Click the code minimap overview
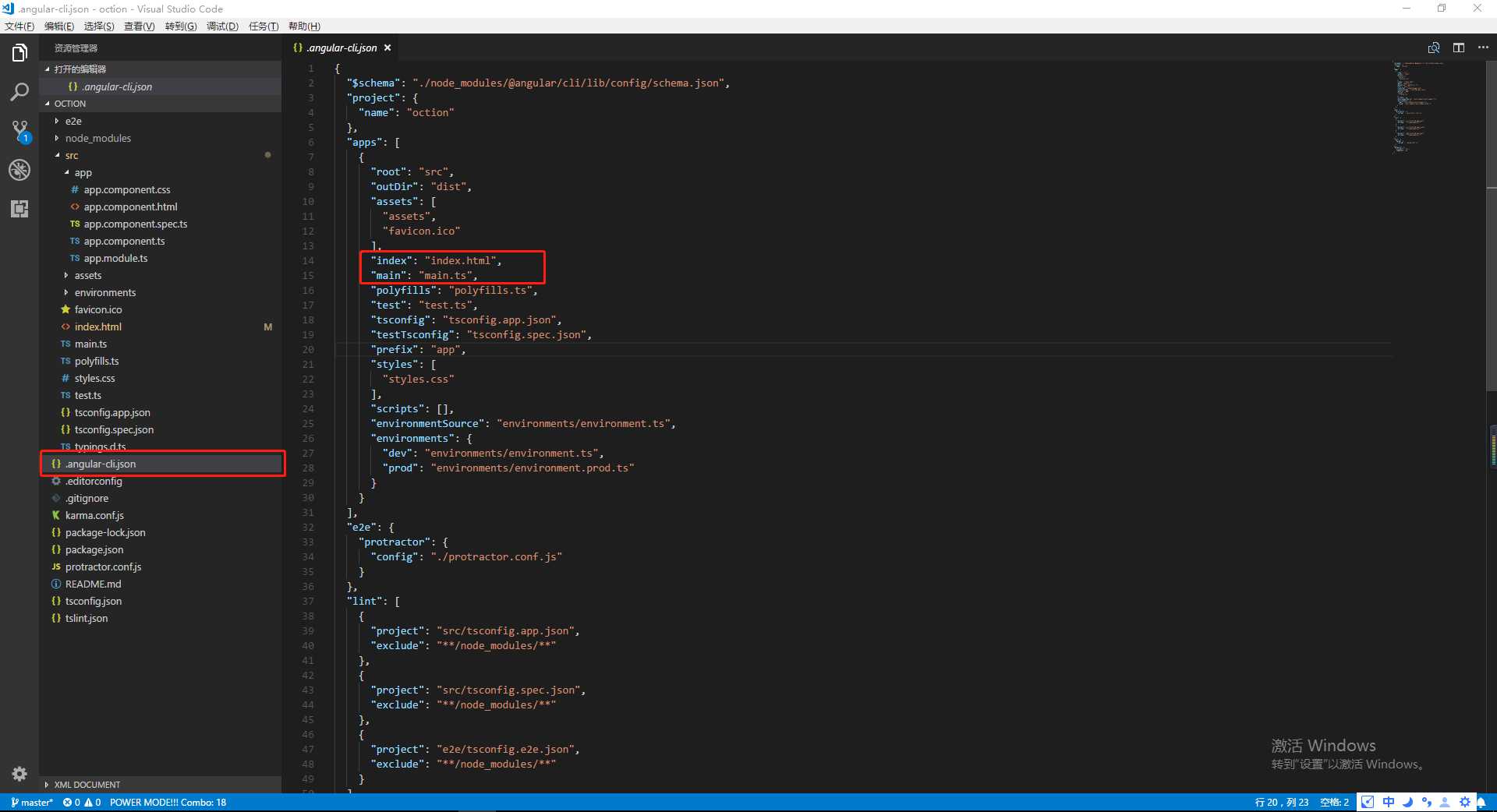The width and height of the screenshot is (1497, 812). point(1419,109)
